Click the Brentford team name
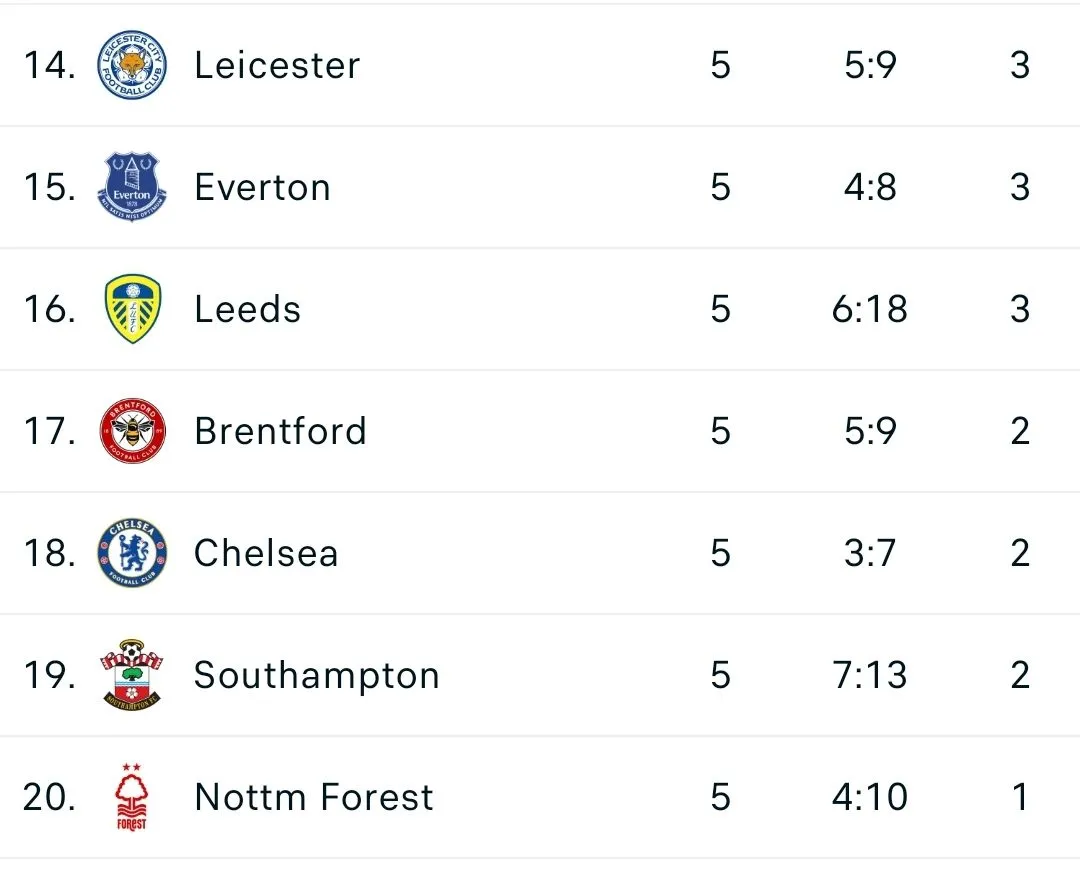This screenshot has width=1080, height=870. tap(280, 432)
